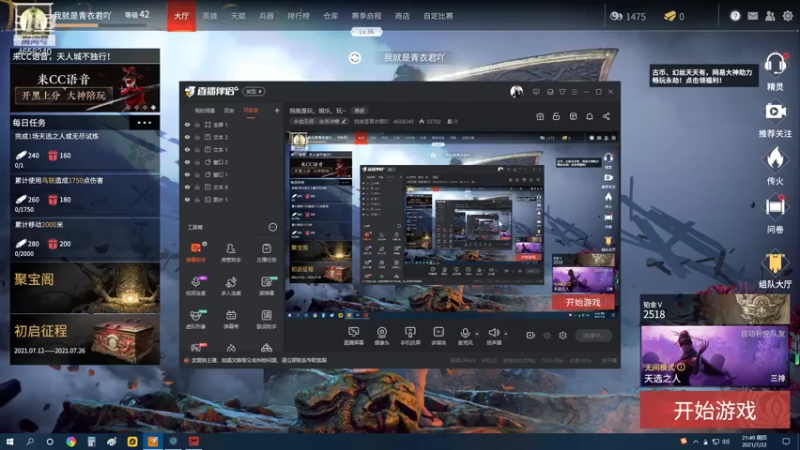Click the share icon in streaming window
800x450 pixels.
[x=606, y=116]
